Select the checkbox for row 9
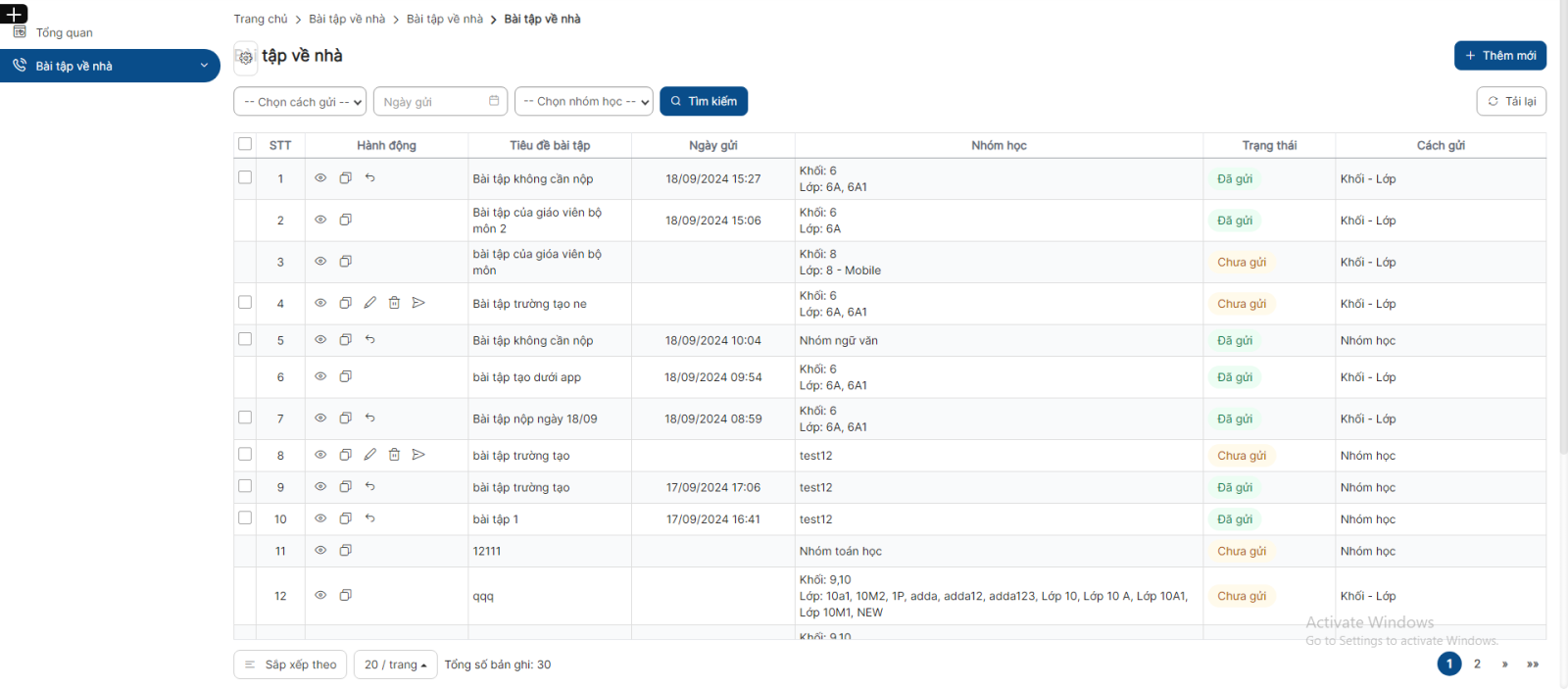 [245, 486]
